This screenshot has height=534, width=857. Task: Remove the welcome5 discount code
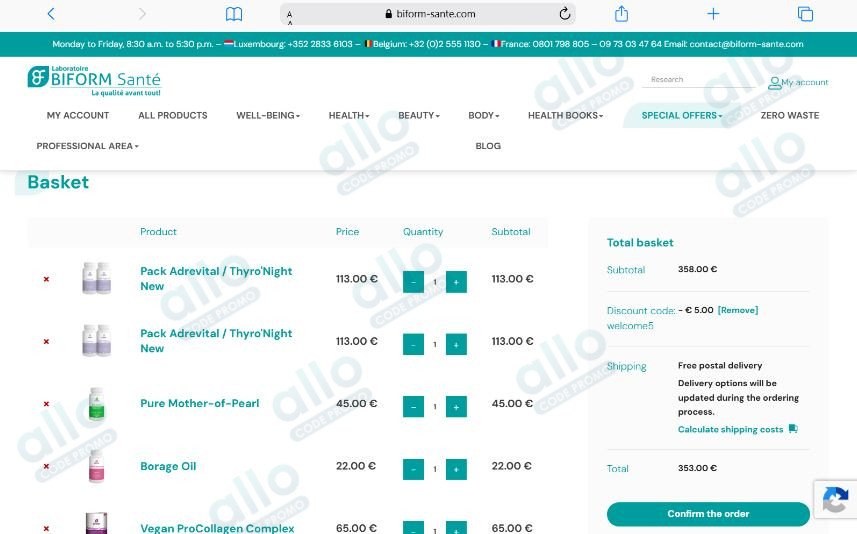coord(738,310)
